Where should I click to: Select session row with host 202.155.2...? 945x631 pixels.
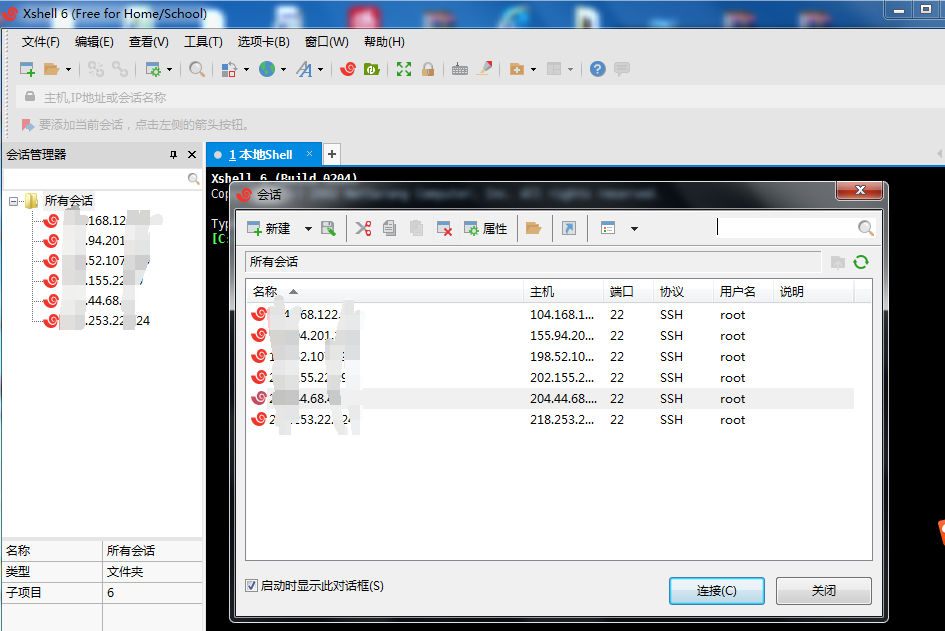point(550,378)
